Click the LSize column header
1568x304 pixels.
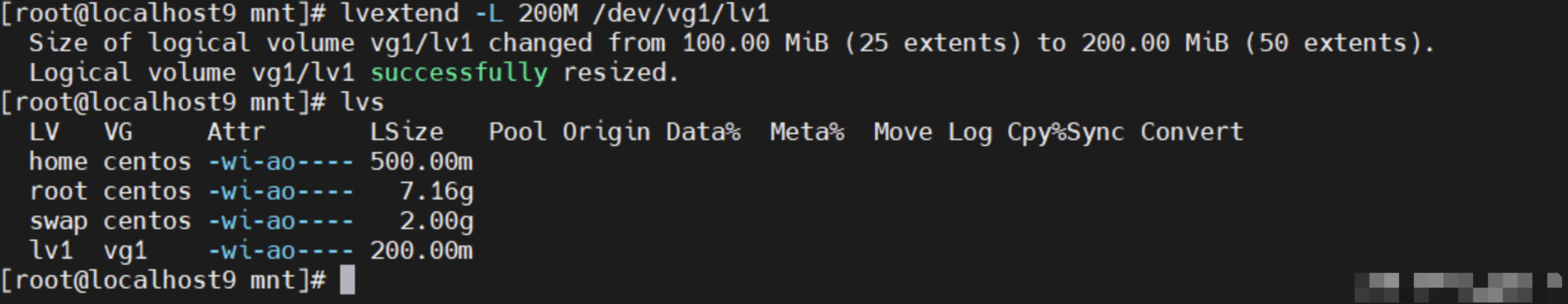tap(407, 132)
